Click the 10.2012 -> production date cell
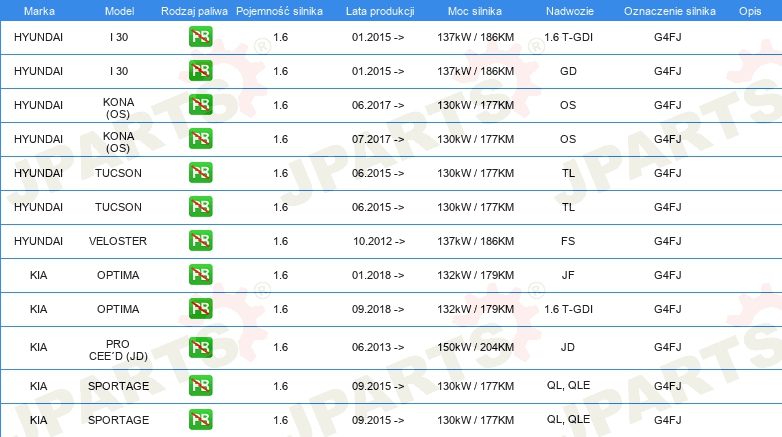 point(379,241)
